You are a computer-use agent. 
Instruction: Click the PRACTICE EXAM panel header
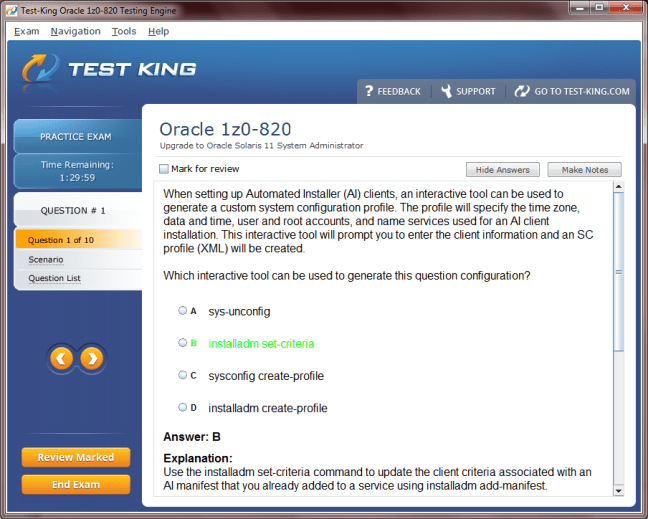point(78,136)
